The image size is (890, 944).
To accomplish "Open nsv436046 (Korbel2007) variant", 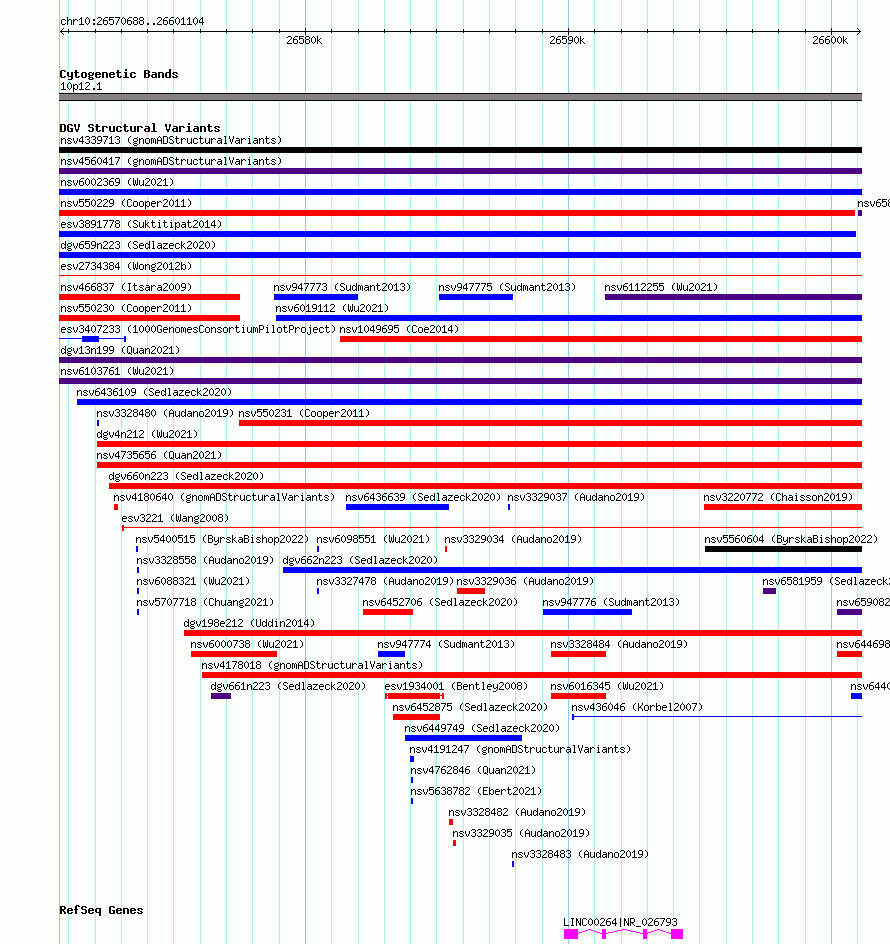I will tap(637, 709).
